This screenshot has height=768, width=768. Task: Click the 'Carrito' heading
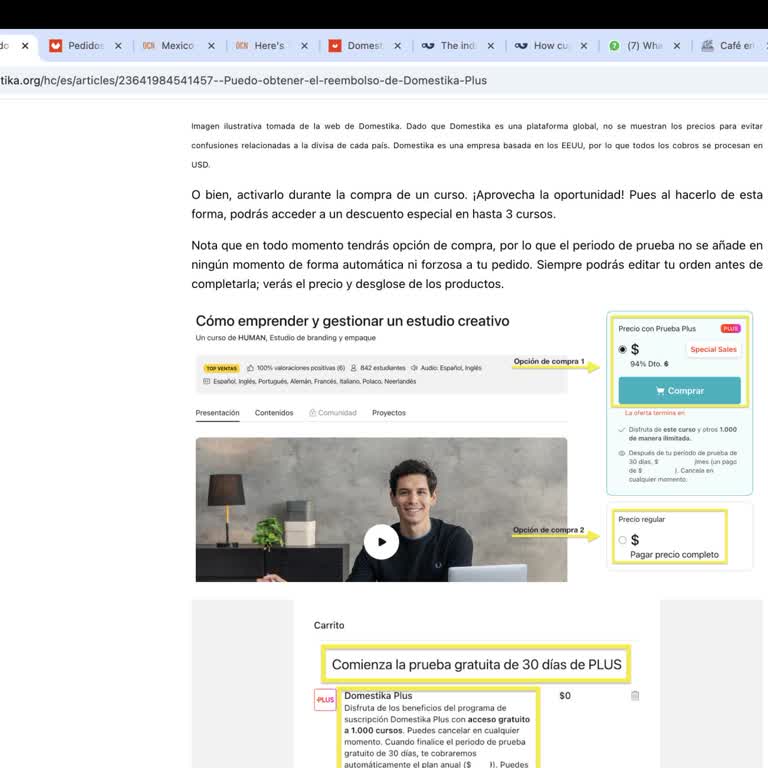pos(329,625)
